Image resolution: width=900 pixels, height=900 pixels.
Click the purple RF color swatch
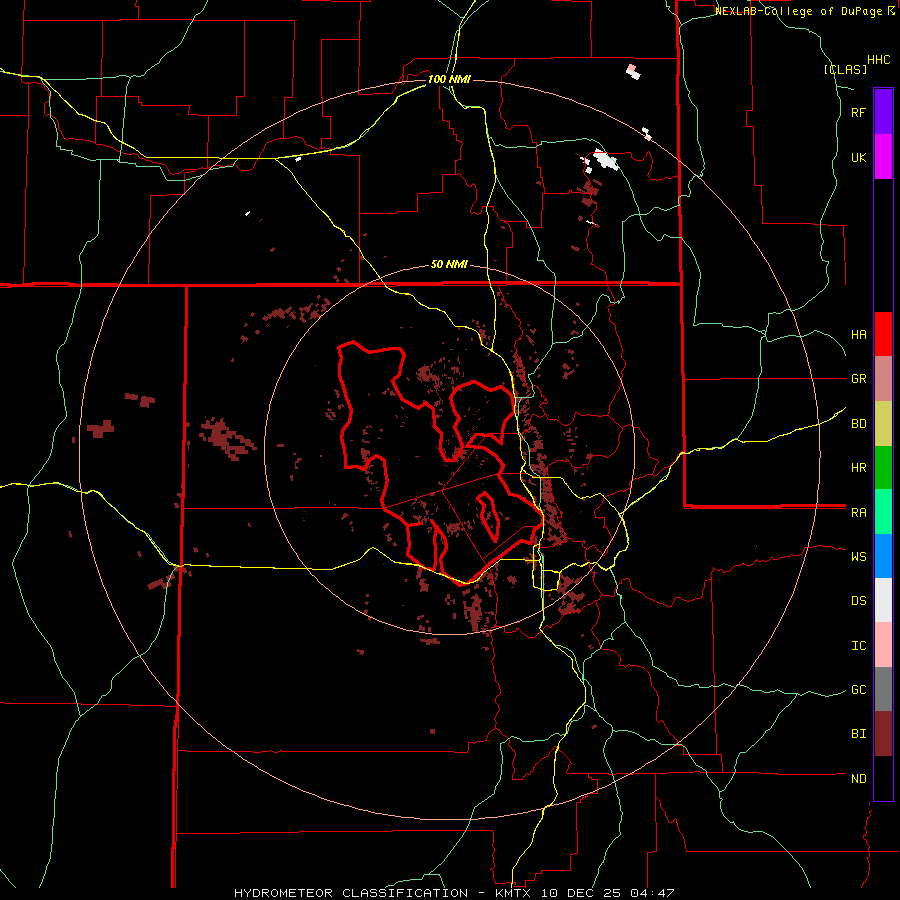click(883, 112)
